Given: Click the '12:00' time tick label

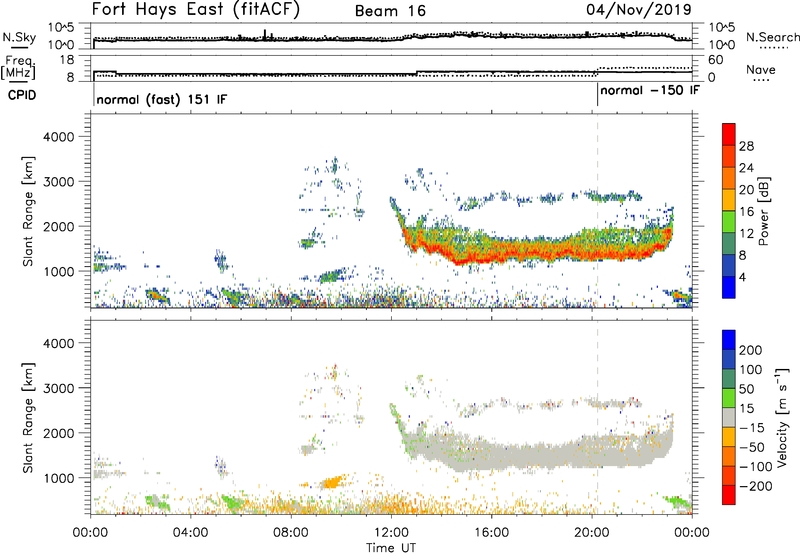Looking at the screenshot, I should (x=391, y=533).
